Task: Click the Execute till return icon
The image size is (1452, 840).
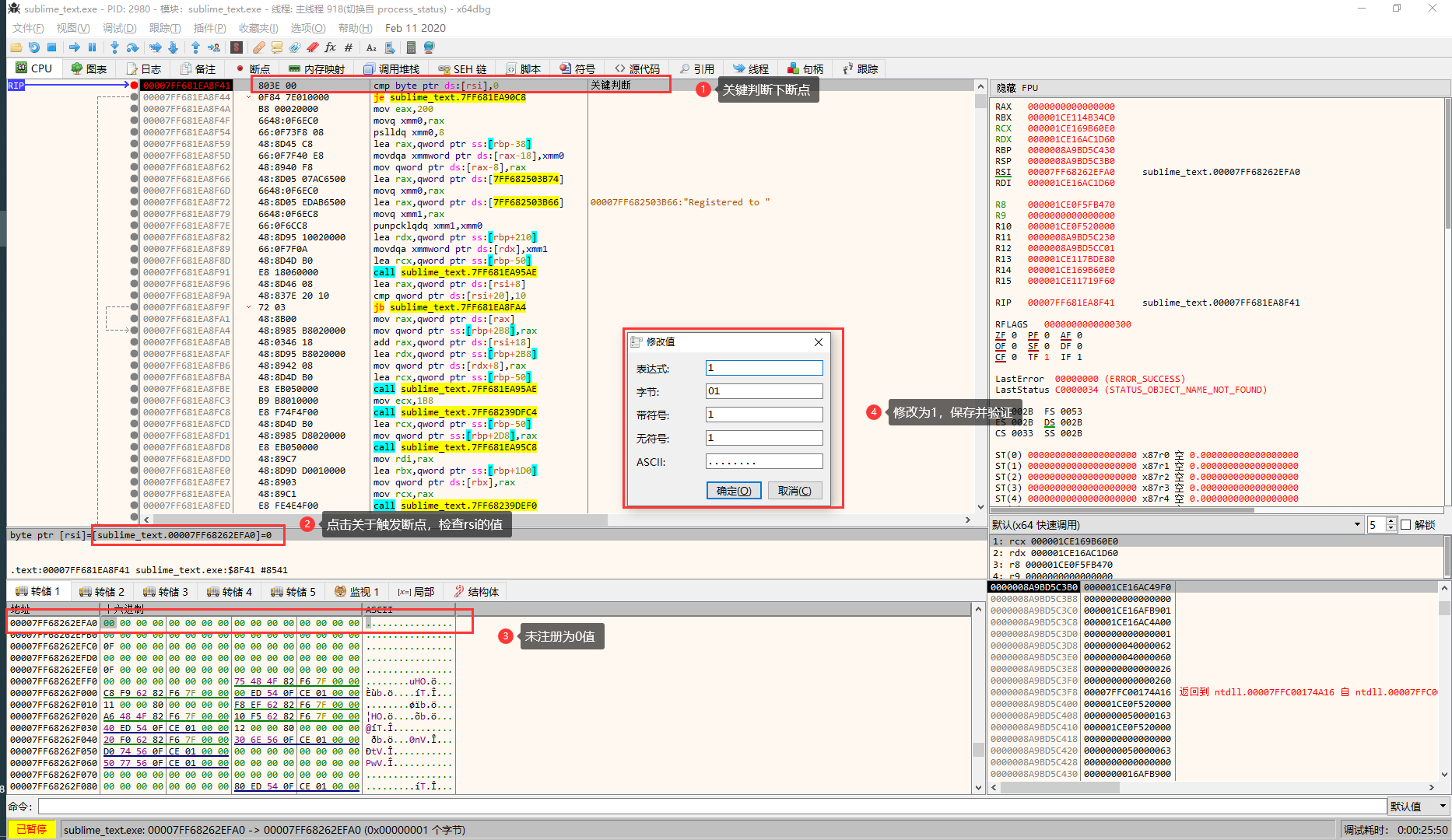Action: (x=195, y=47)
